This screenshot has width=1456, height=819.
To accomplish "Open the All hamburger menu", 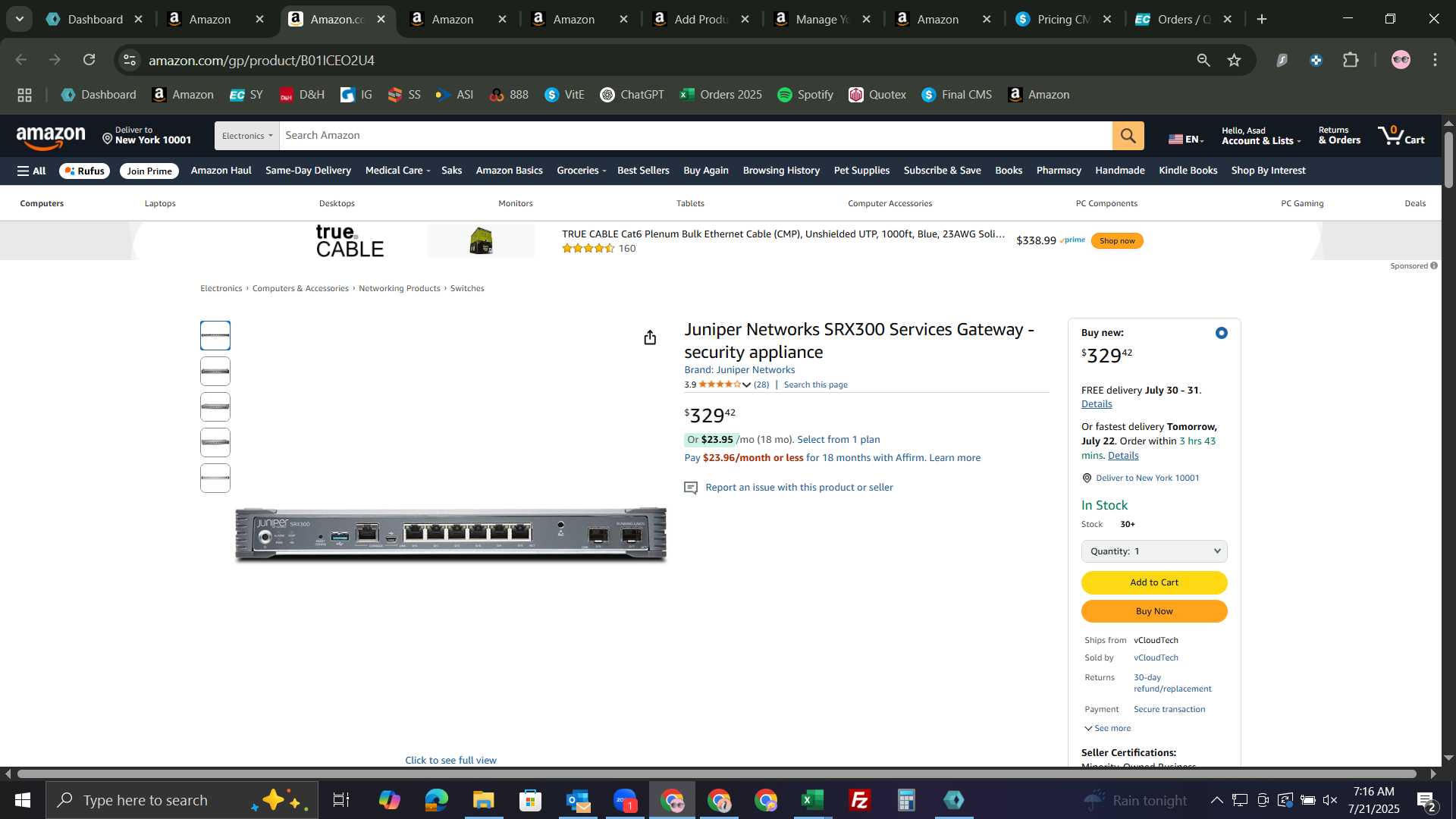I will (31, 171).
